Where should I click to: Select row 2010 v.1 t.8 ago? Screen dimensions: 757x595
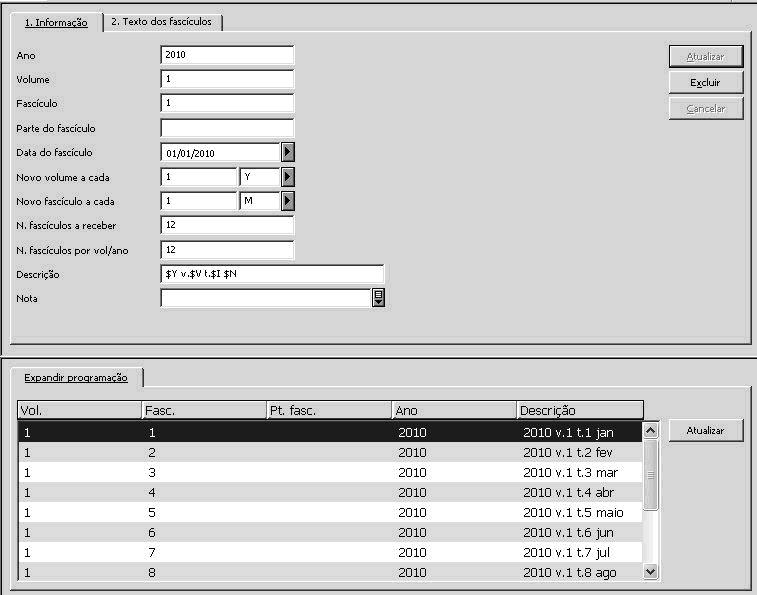click(330, 572)
